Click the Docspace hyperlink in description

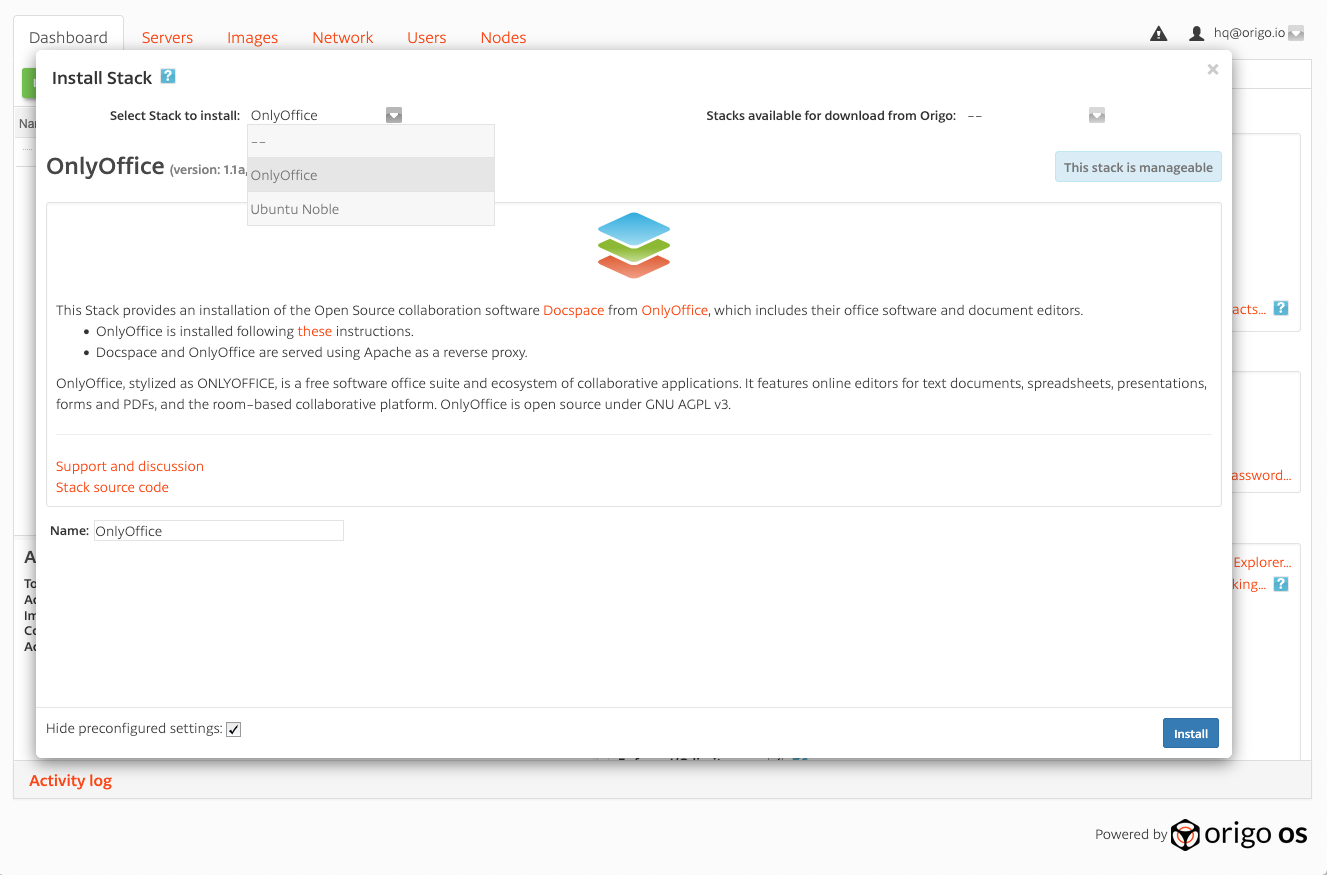tap(573, 310)
